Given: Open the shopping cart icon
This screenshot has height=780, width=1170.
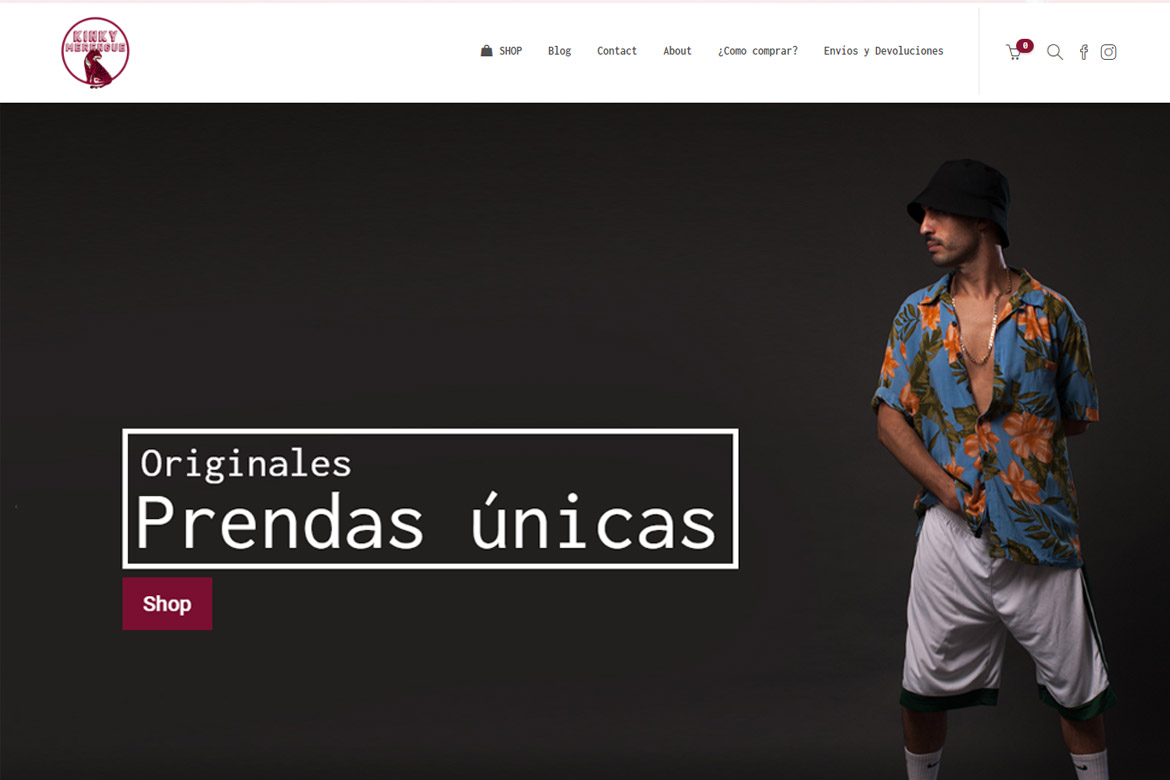Looking at the screenshot, I should click(x=1013, y=52).
